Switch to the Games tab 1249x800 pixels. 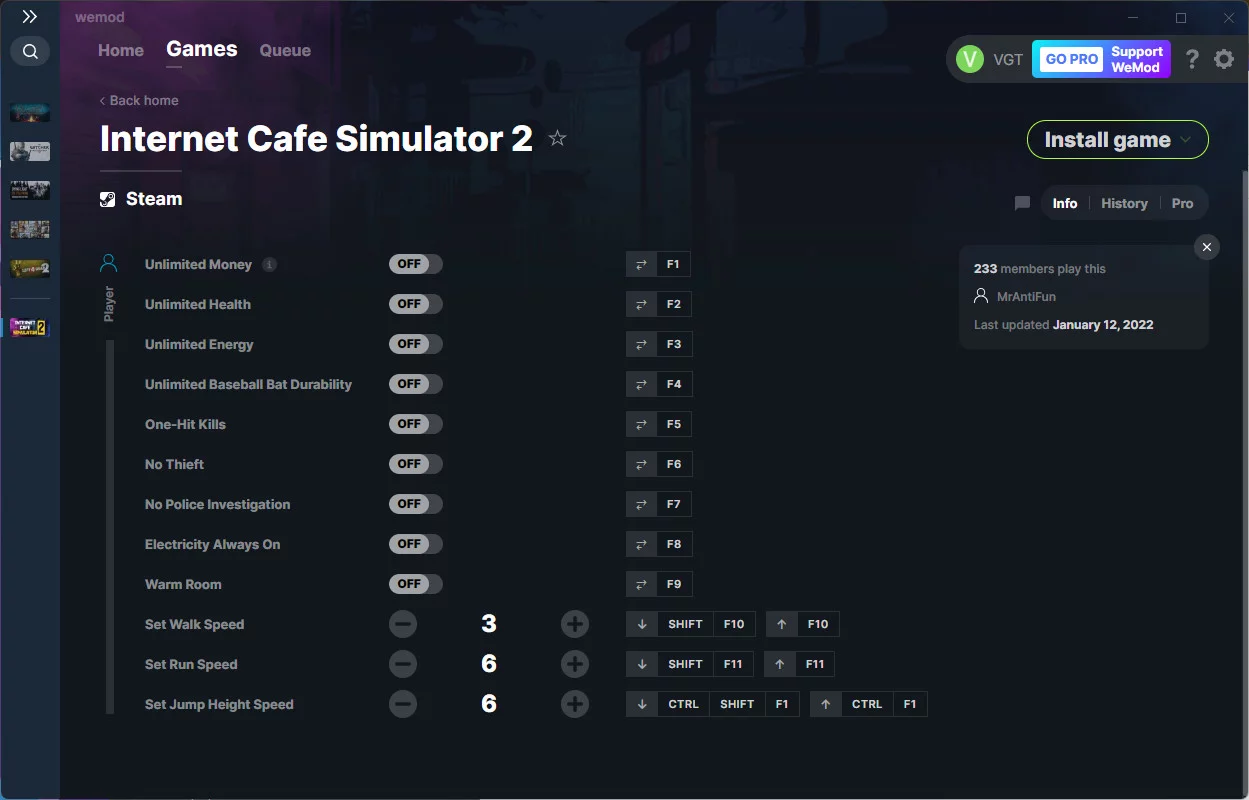[202, 49]
